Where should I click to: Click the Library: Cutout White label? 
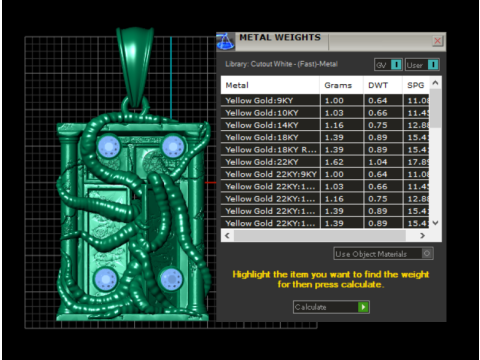(281, 64)
